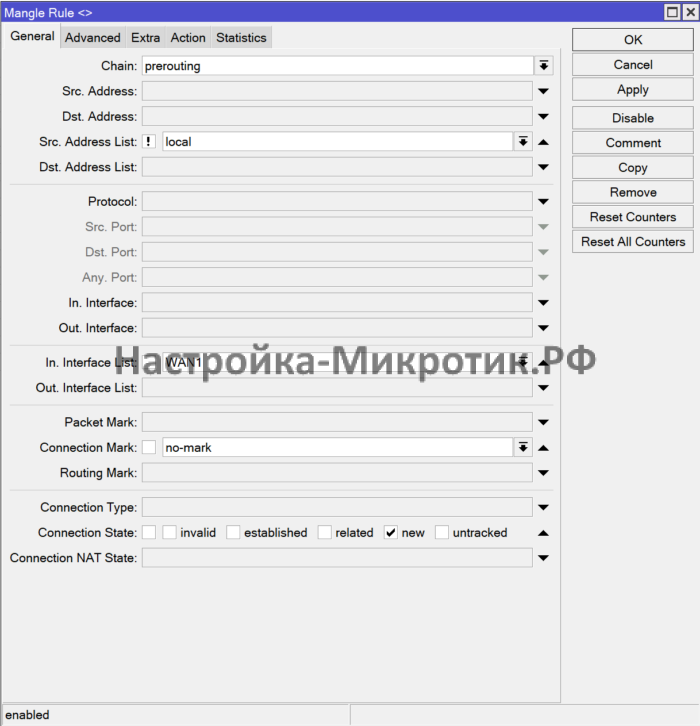Expand the Src. Address field arrow
Screen dimensions: 700x726
tap(544, 92)
